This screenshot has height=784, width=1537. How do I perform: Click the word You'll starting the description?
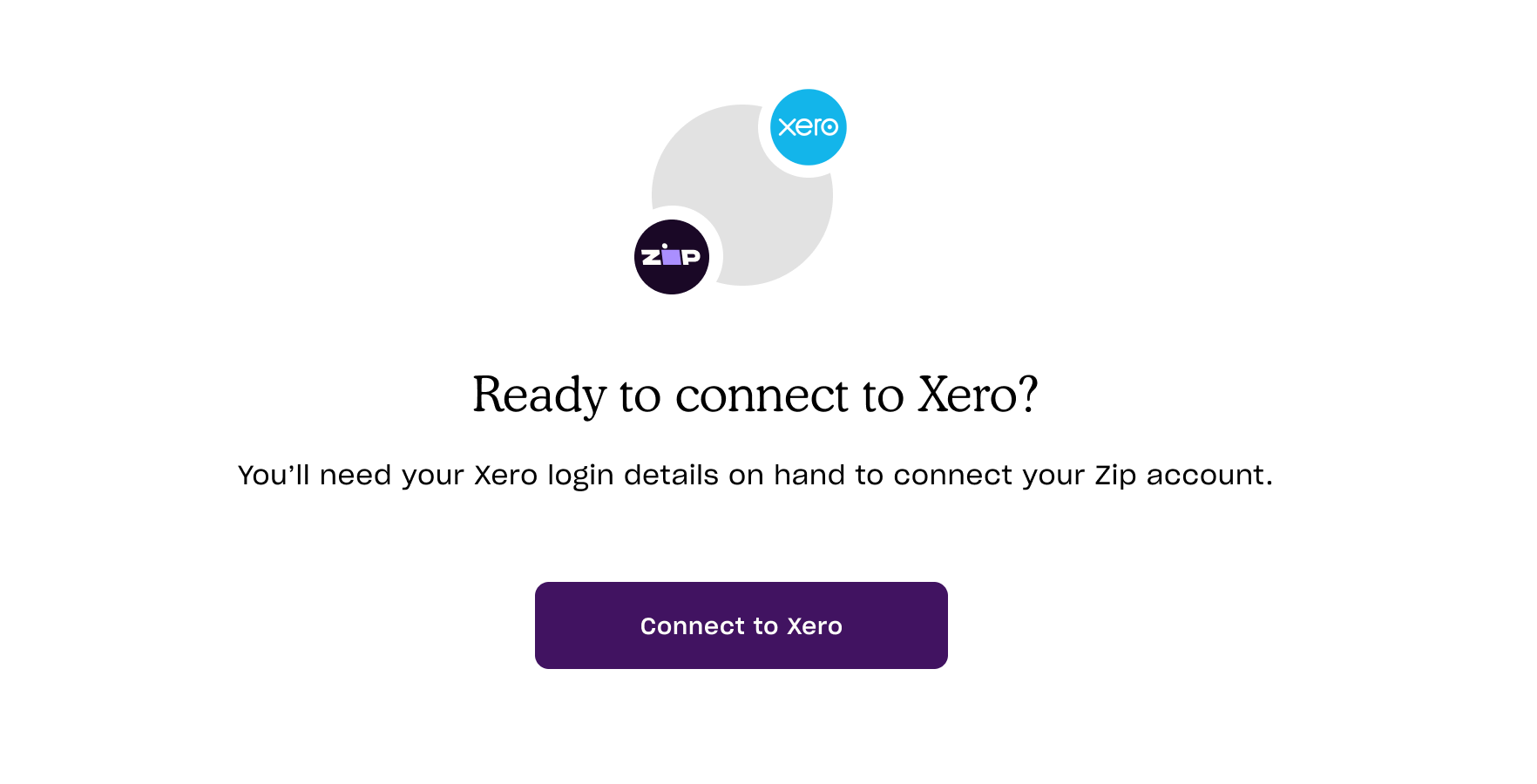point(274,476)
